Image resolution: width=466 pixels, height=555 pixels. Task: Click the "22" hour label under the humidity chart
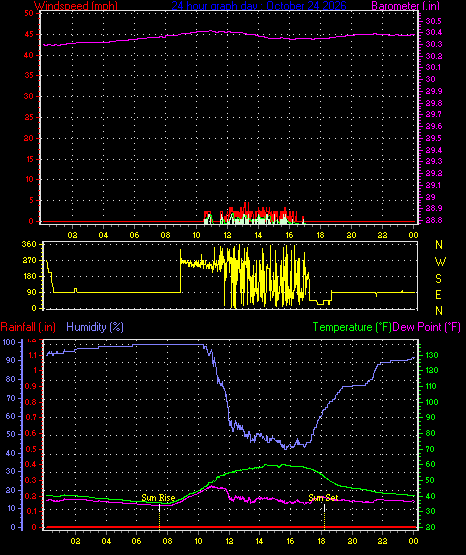382,541
